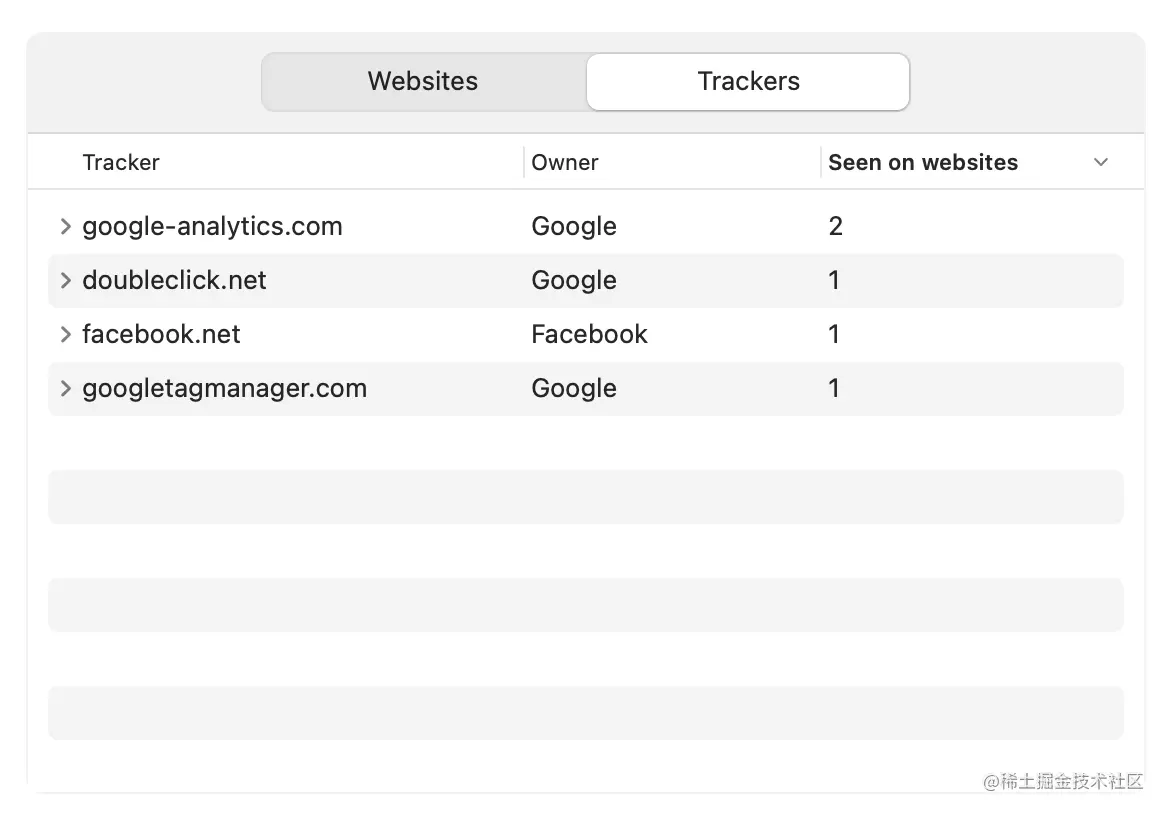Expand the facebook.net disclosure arrow
Image resolution: width=1166 pixels, height=814 pixels.
point(65,335)
